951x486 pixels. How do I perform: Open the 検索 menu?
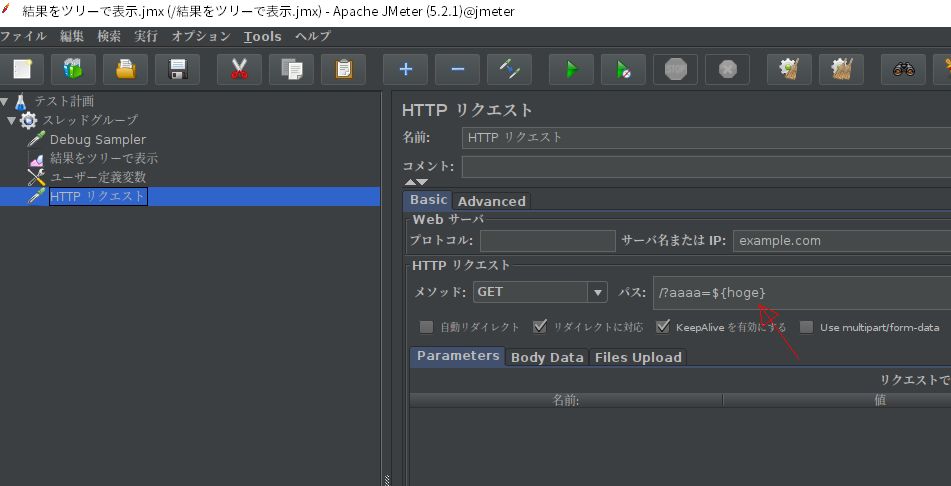click(109, 36)
